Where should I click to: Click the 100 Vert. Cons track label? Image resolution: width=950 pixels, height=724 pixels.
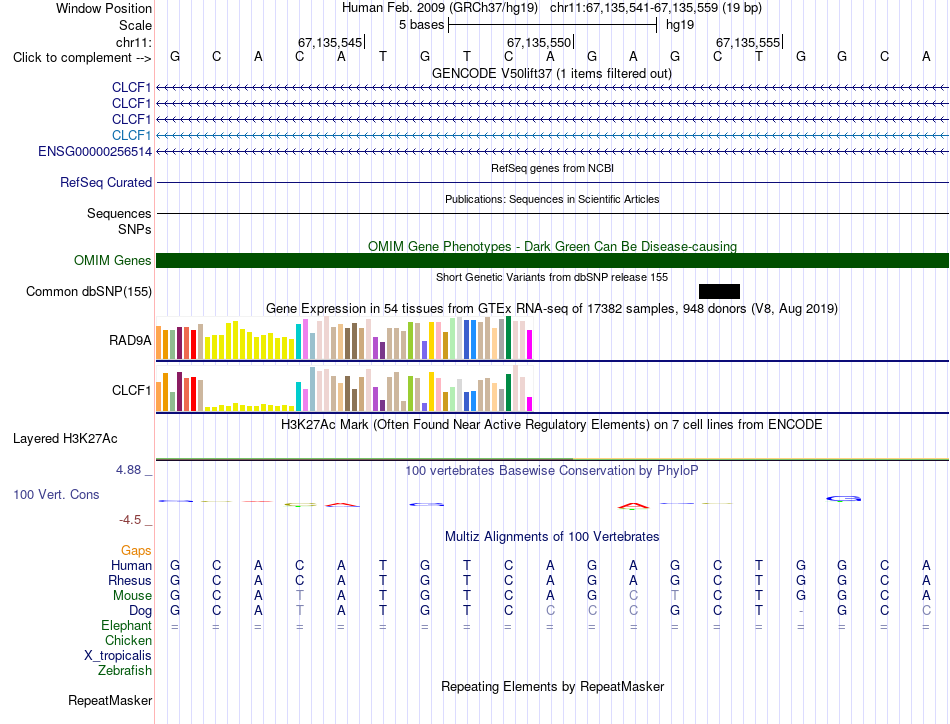pos(56,494)
